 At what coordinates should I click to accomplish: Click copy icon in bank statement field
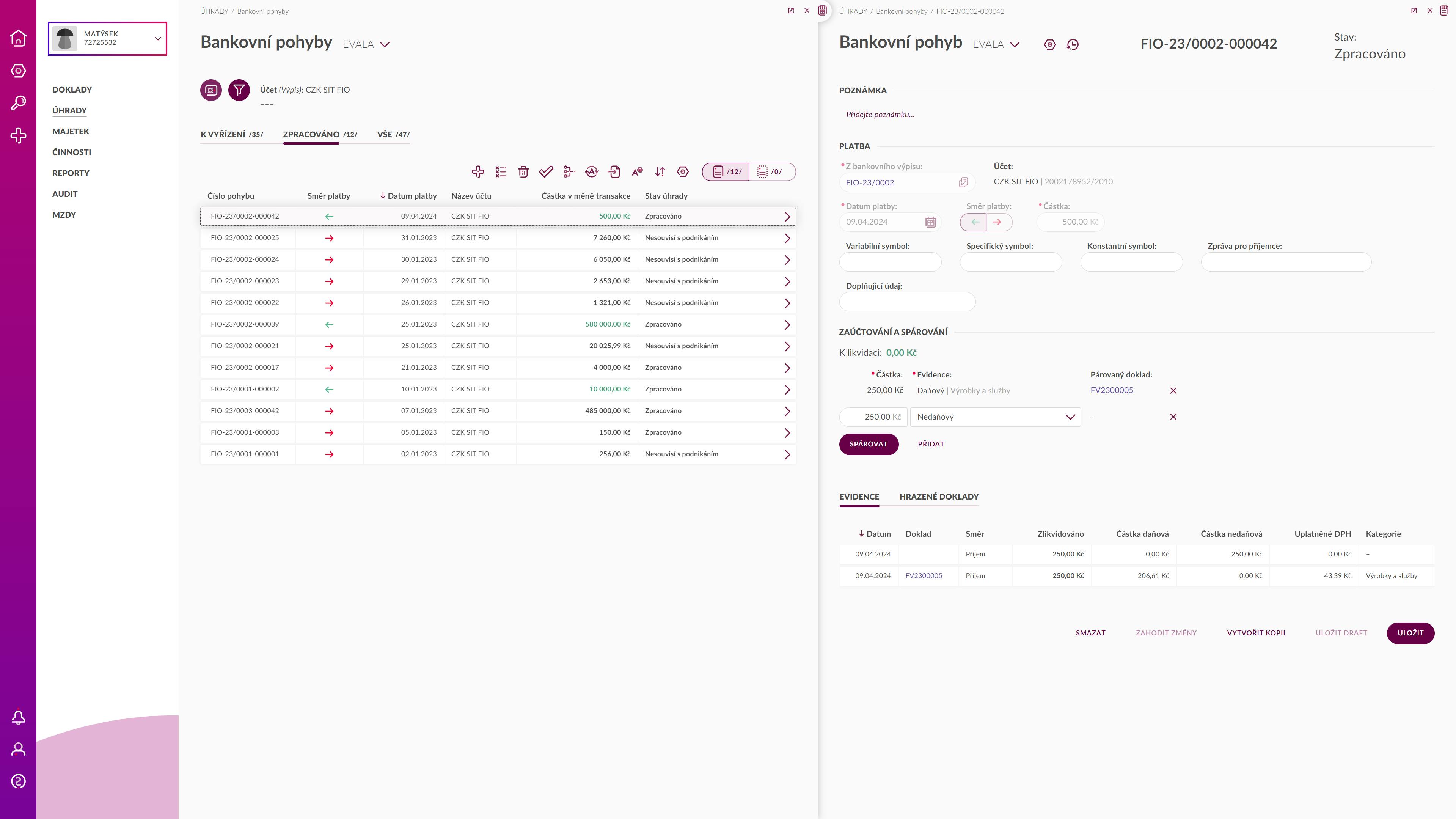pos(964,182)
